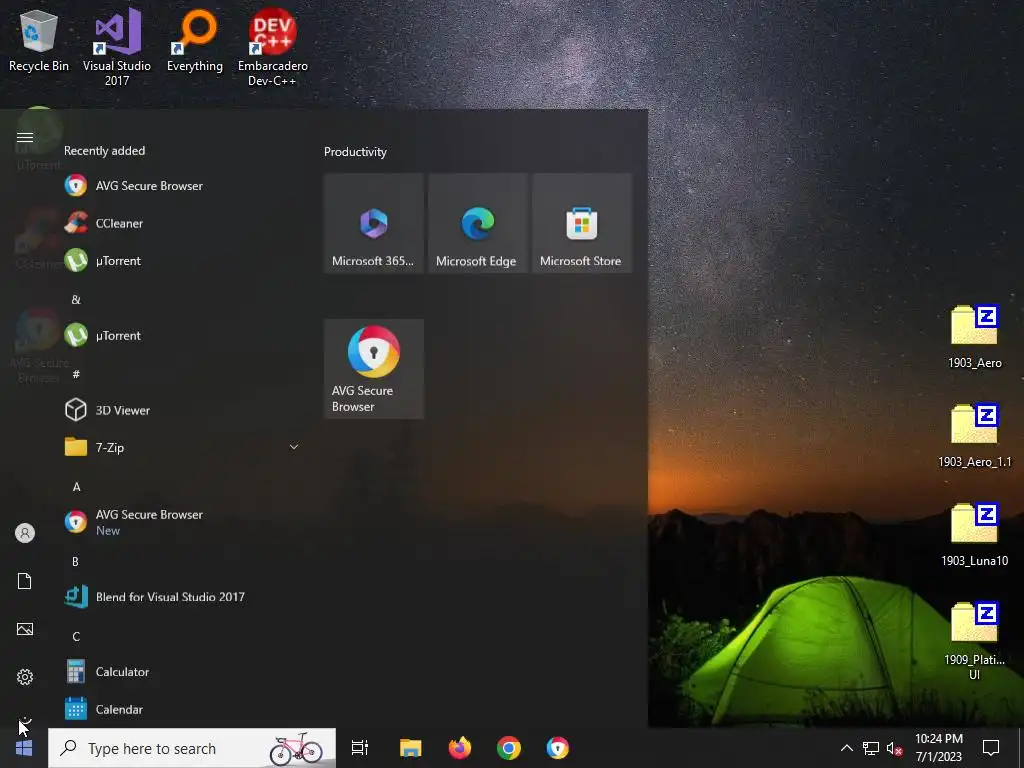Open the Microsoft Edge tile

(x=477, y=223)
